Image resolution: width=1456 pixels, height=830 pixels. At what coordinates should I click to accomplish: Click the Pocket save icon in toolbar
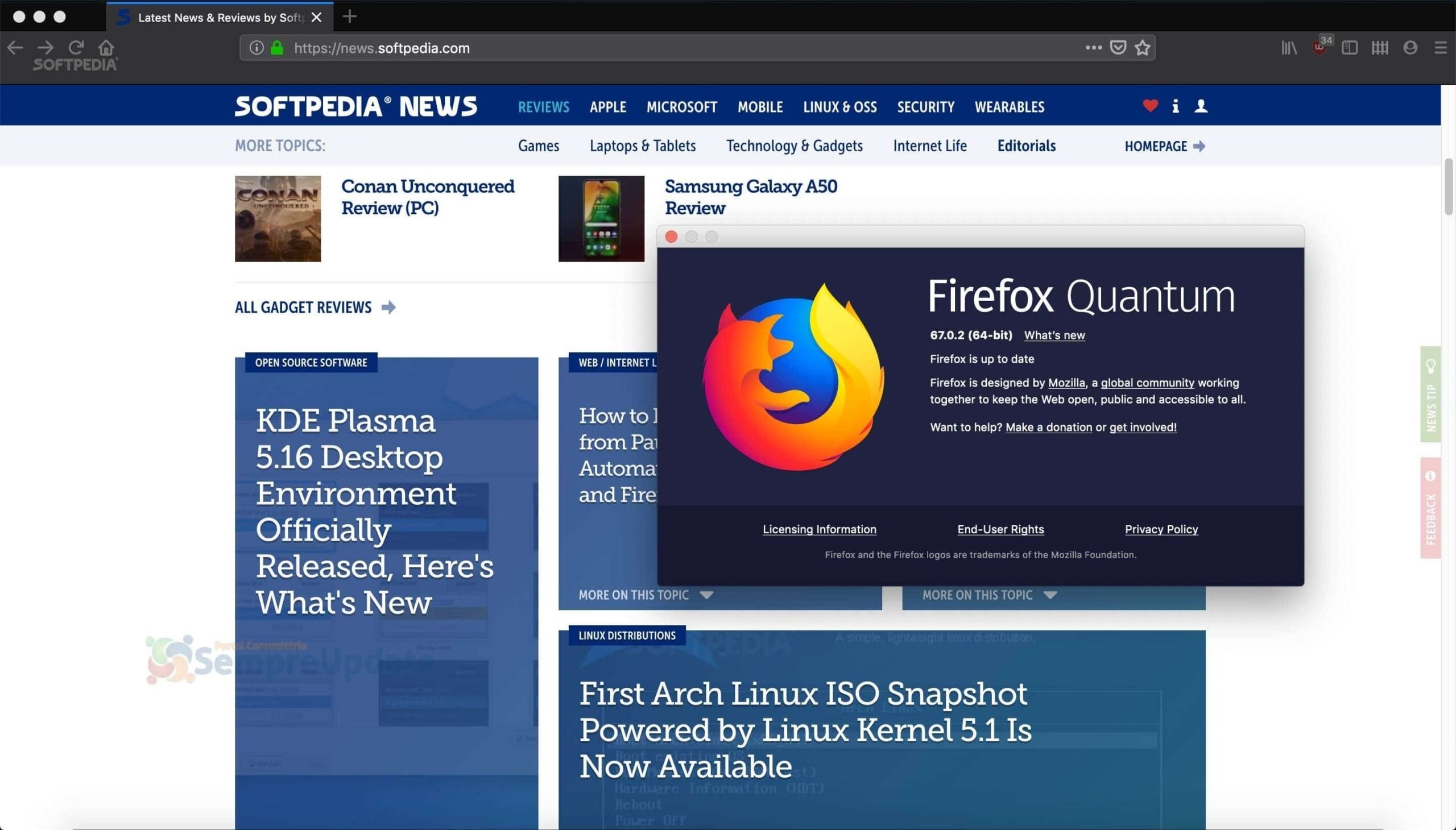point(1118,47)
